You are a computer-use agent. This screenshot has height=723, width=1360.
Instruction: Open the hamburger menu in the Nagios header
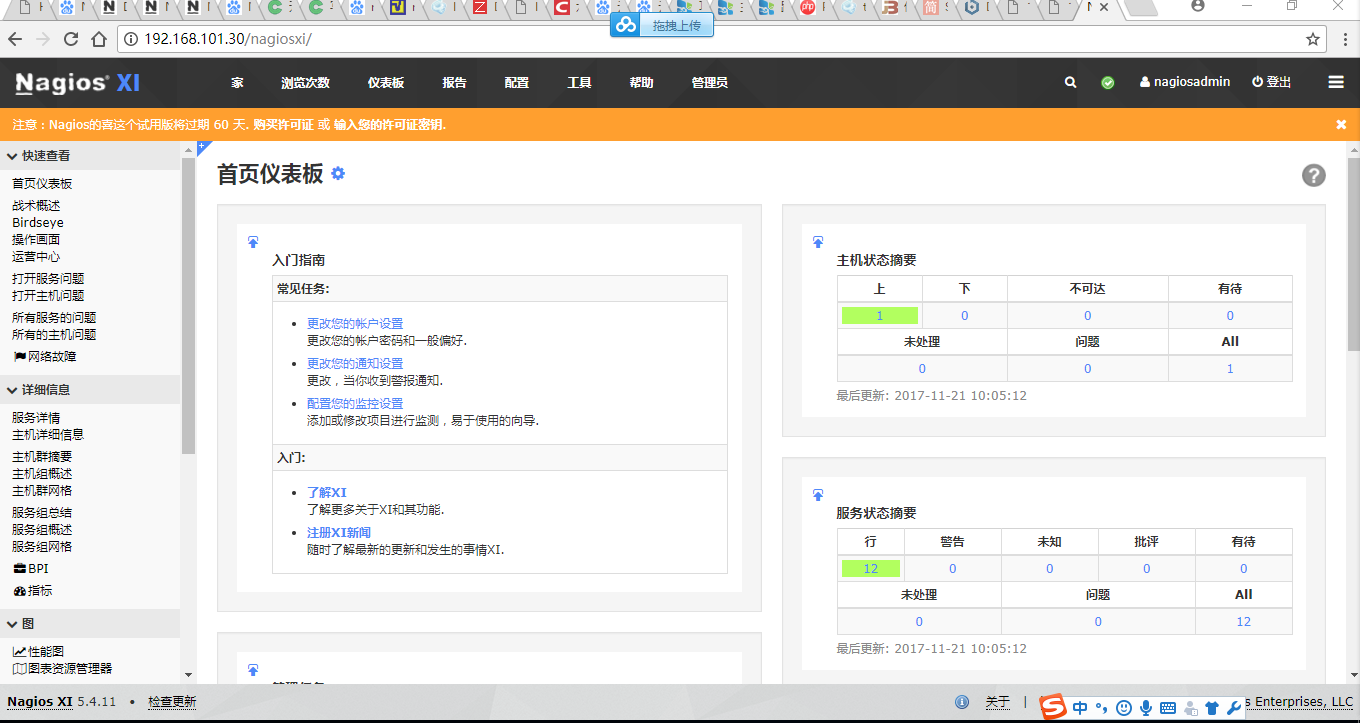[x=1335, y=82]
